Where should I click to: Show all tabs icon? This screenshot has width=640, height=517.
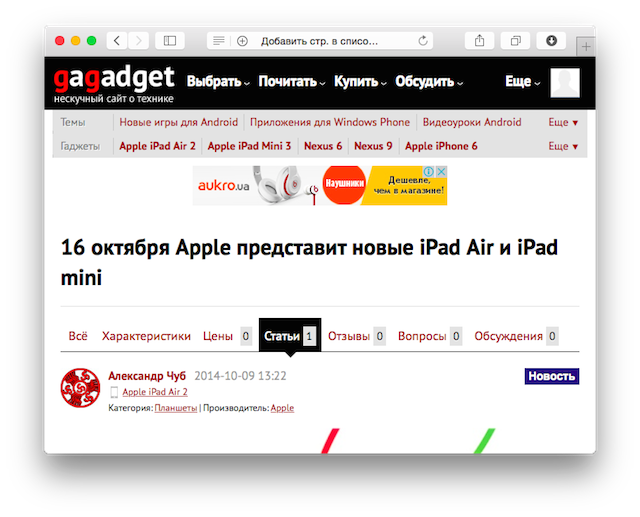516,41
